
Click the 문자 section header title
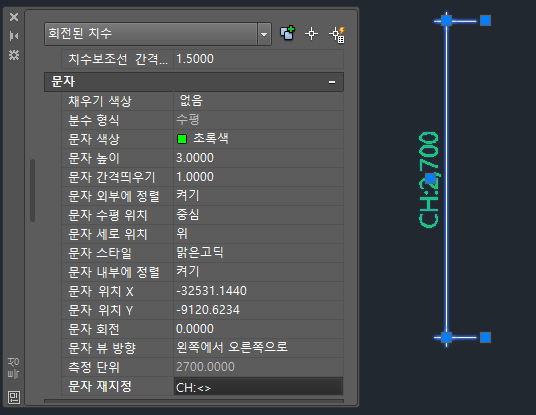pyautogui.click(x=63, y=82)
